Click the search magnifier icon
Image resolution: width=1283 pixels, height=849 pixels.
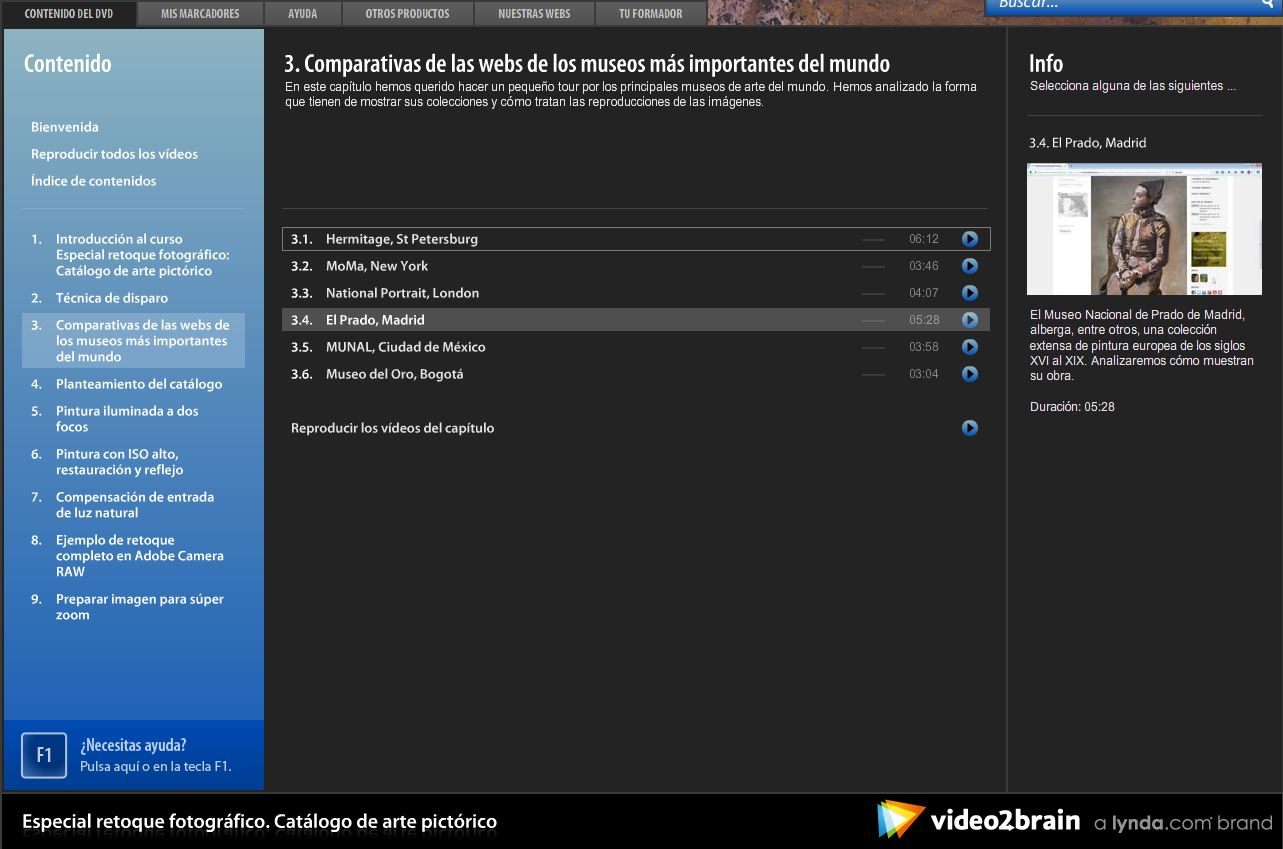click(1267, 5)
